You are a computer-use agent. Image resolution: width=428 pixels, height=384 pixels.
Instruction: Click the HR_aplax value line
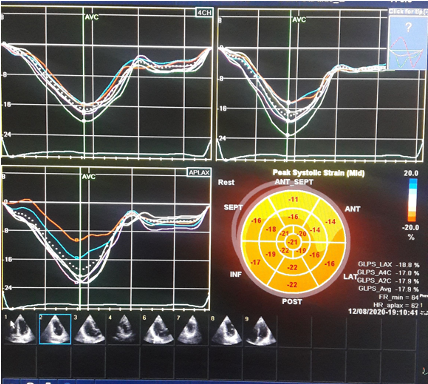395,305
